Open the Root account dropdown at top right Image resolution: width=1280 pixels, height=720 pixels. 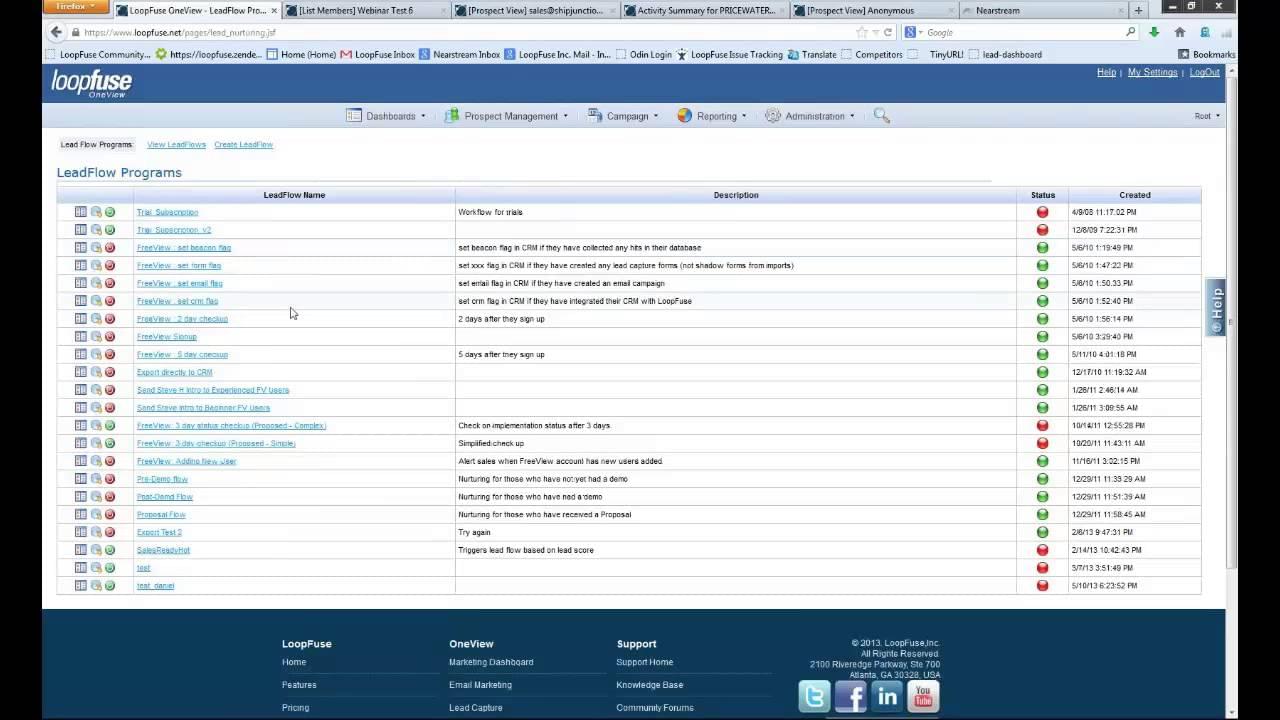1206,116
